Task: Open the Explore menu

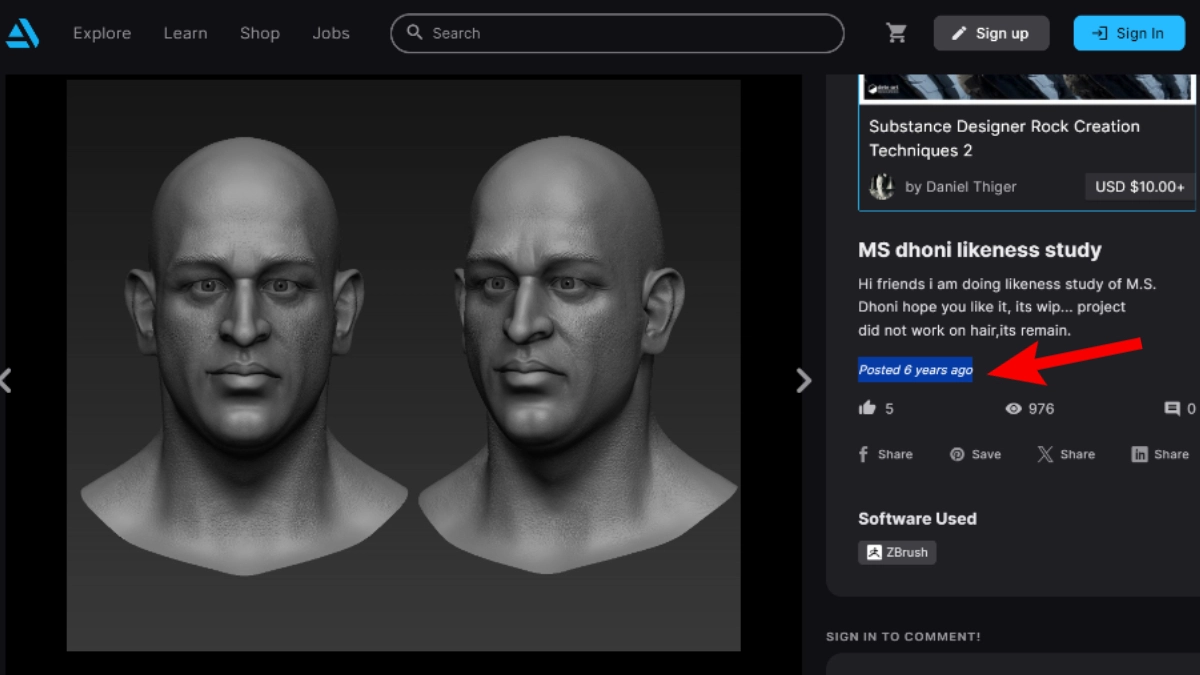Action: tap(102, 33)
